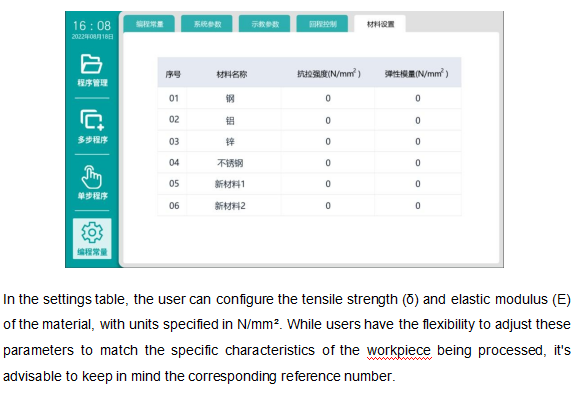This screenshot has width=587, height=395.
Task: Click the 16:08 clock display
Action: point(92,25)
